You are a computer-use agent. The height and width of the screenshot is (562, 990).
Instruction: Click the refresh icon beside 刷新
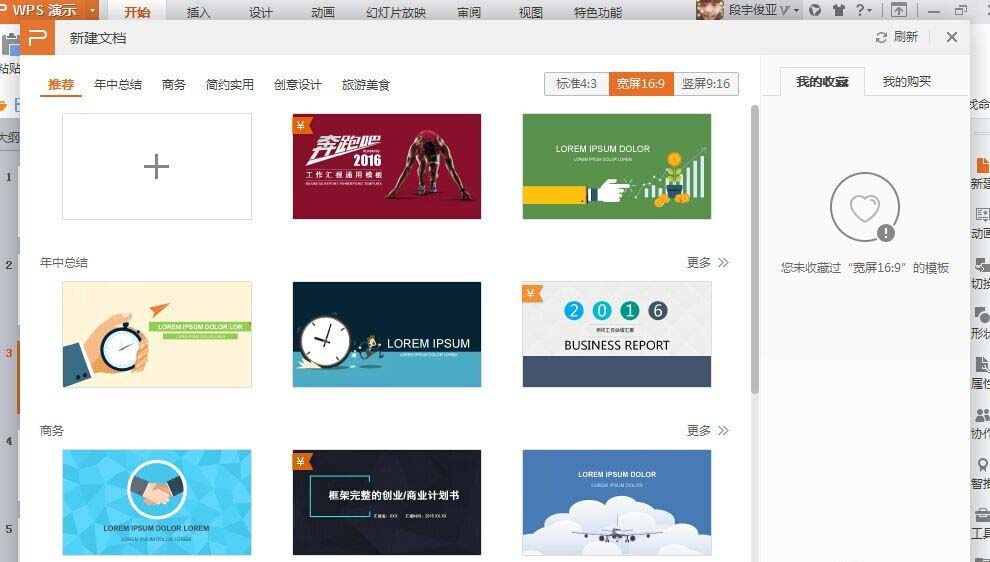coord(881,38)
